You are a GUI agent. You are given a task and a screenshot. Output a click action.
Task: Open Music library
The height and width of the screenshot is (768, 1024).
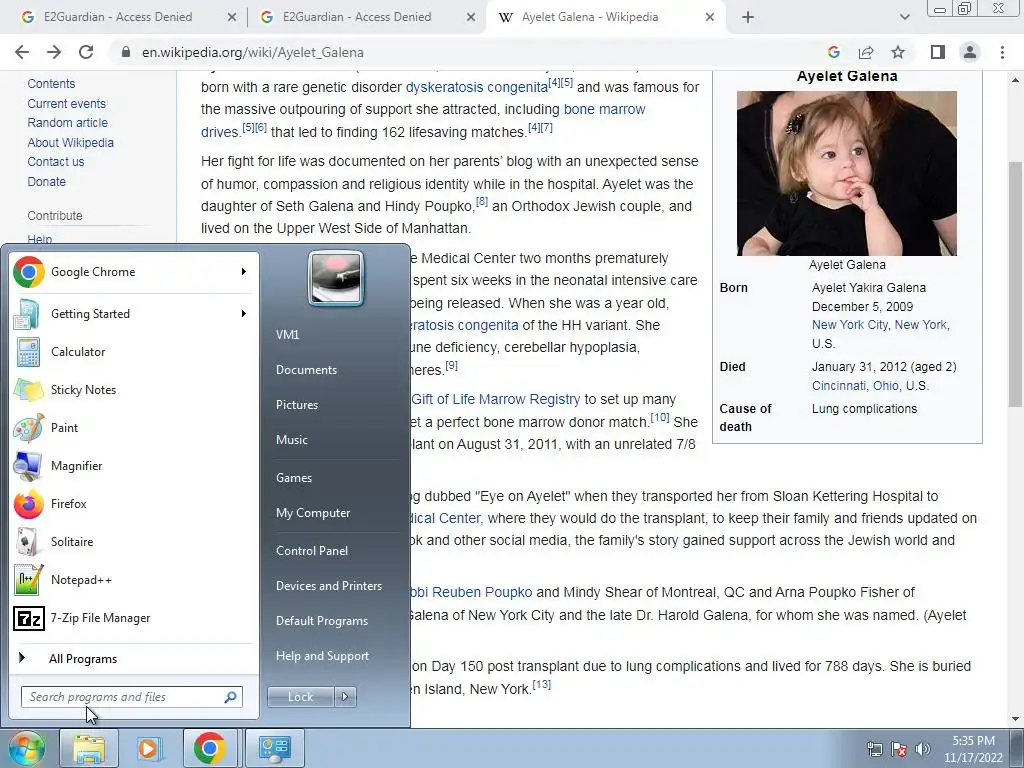292,440
